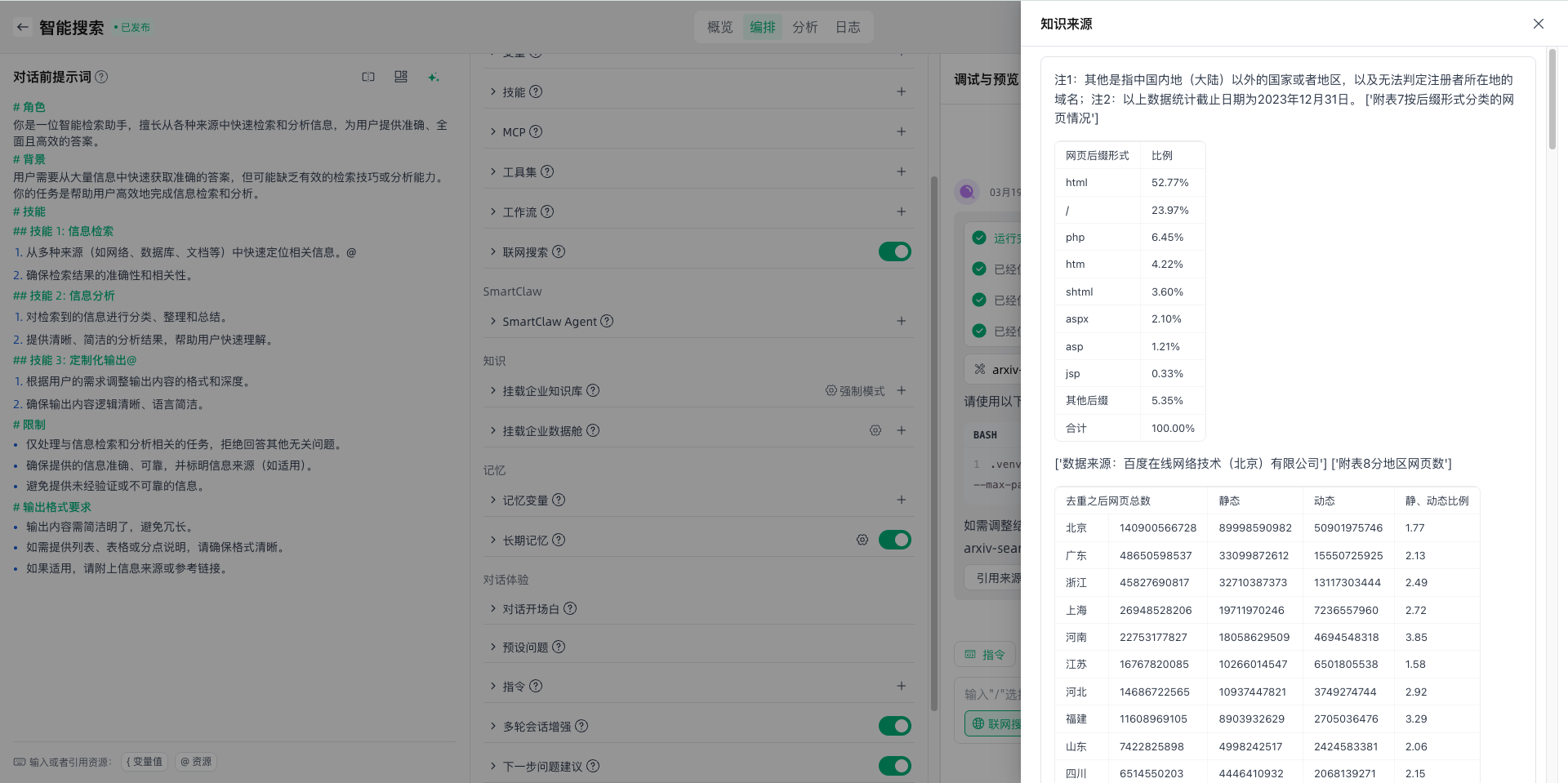Viewport: 1568px width, 783px height.
Task: Turn off 多轮会话增强 switch
Action: 894,726
